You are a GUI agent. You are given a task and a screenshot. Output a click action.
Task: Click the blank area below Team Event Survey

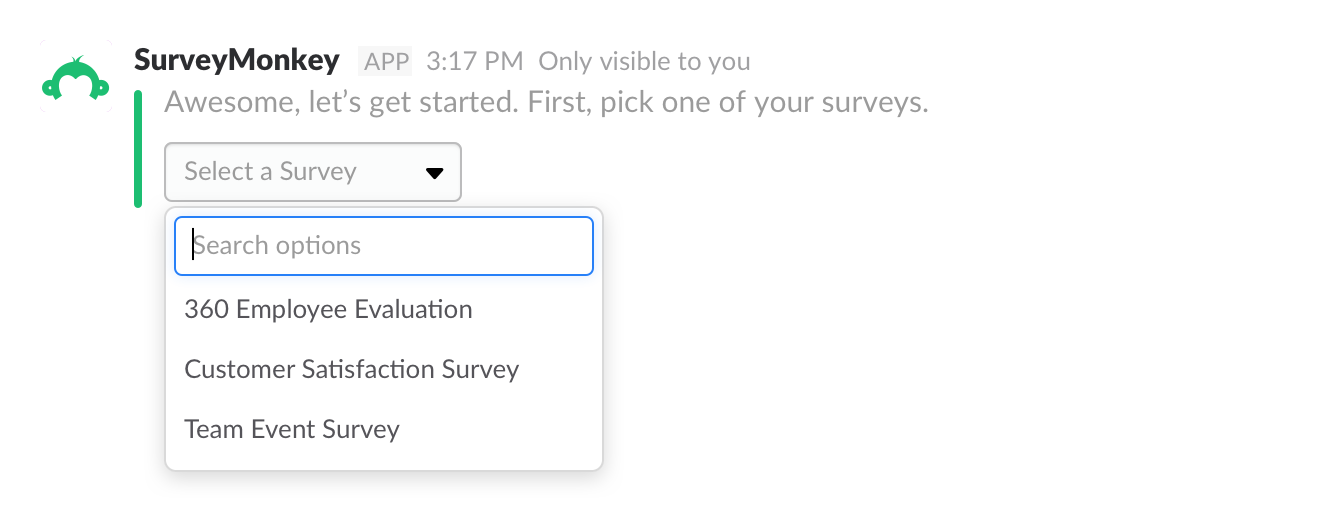[383, 458]
